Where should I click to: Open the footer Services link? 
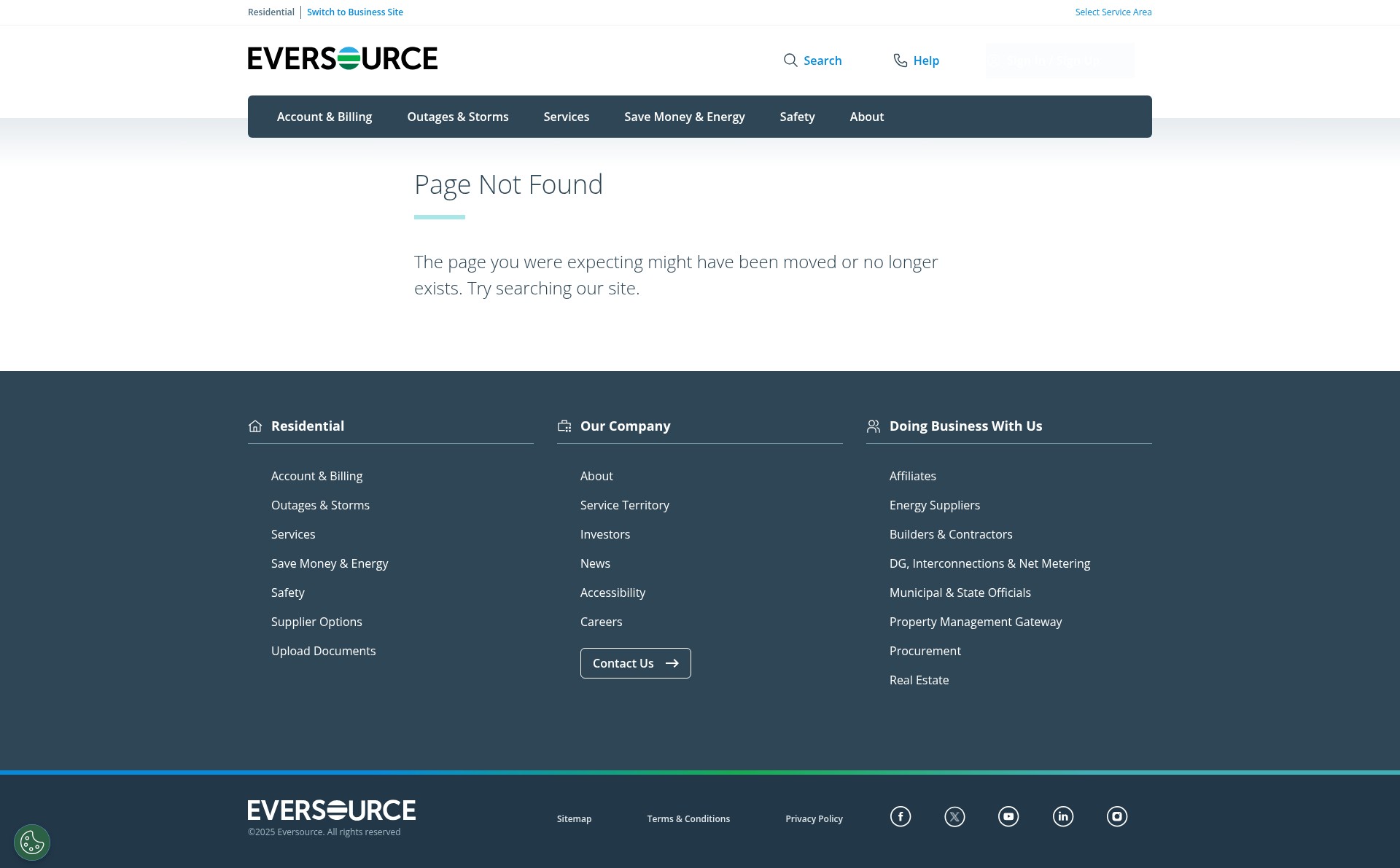click(293, 534)
